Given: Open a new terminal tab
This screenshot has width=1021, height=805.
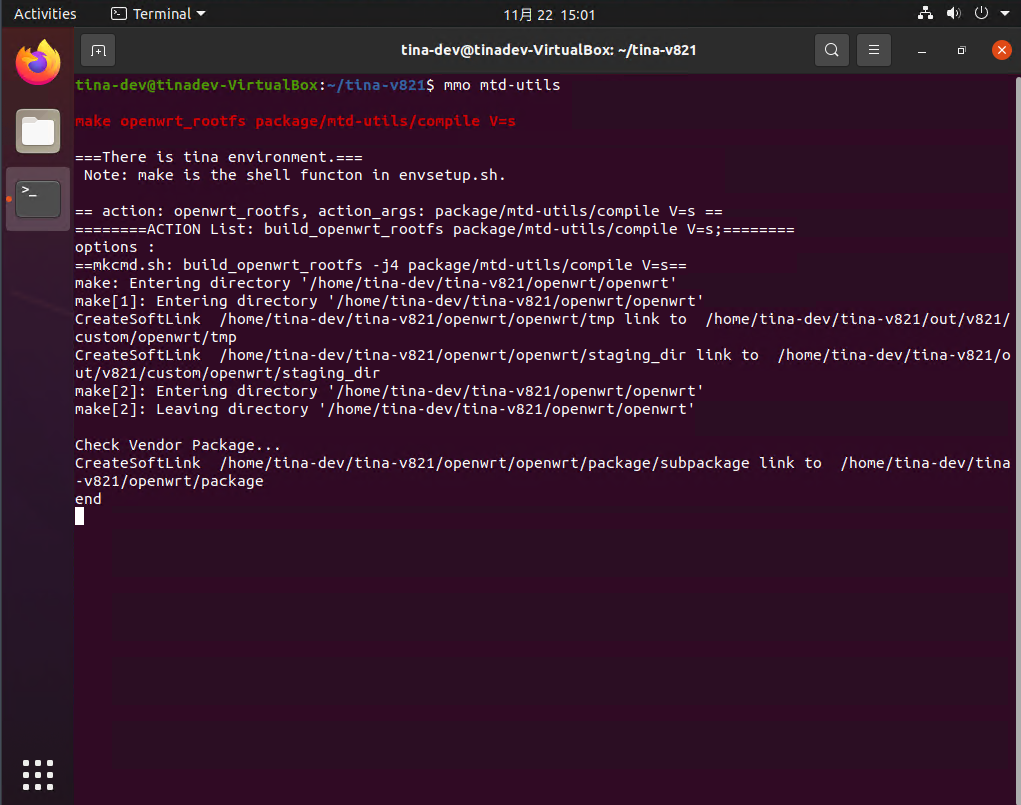Looking at the screenshot, I should coord(97,50).
